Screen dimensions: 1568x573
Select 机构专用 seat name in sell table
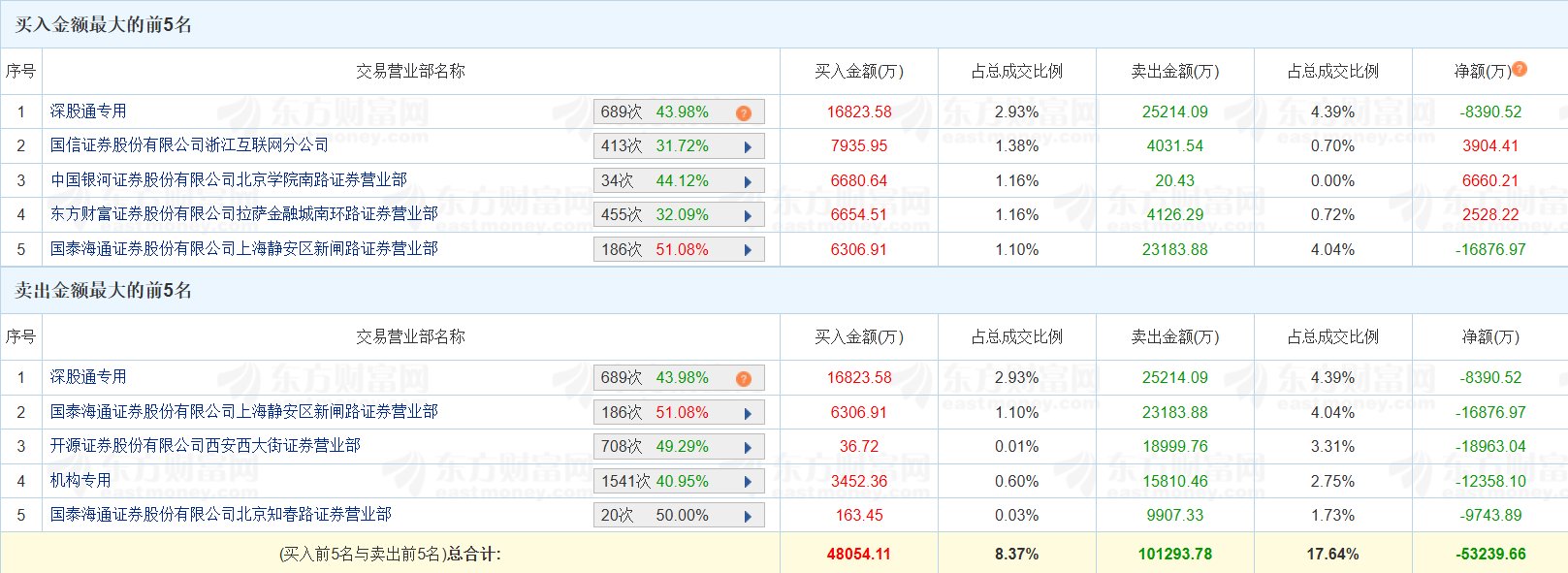(80, 481)
